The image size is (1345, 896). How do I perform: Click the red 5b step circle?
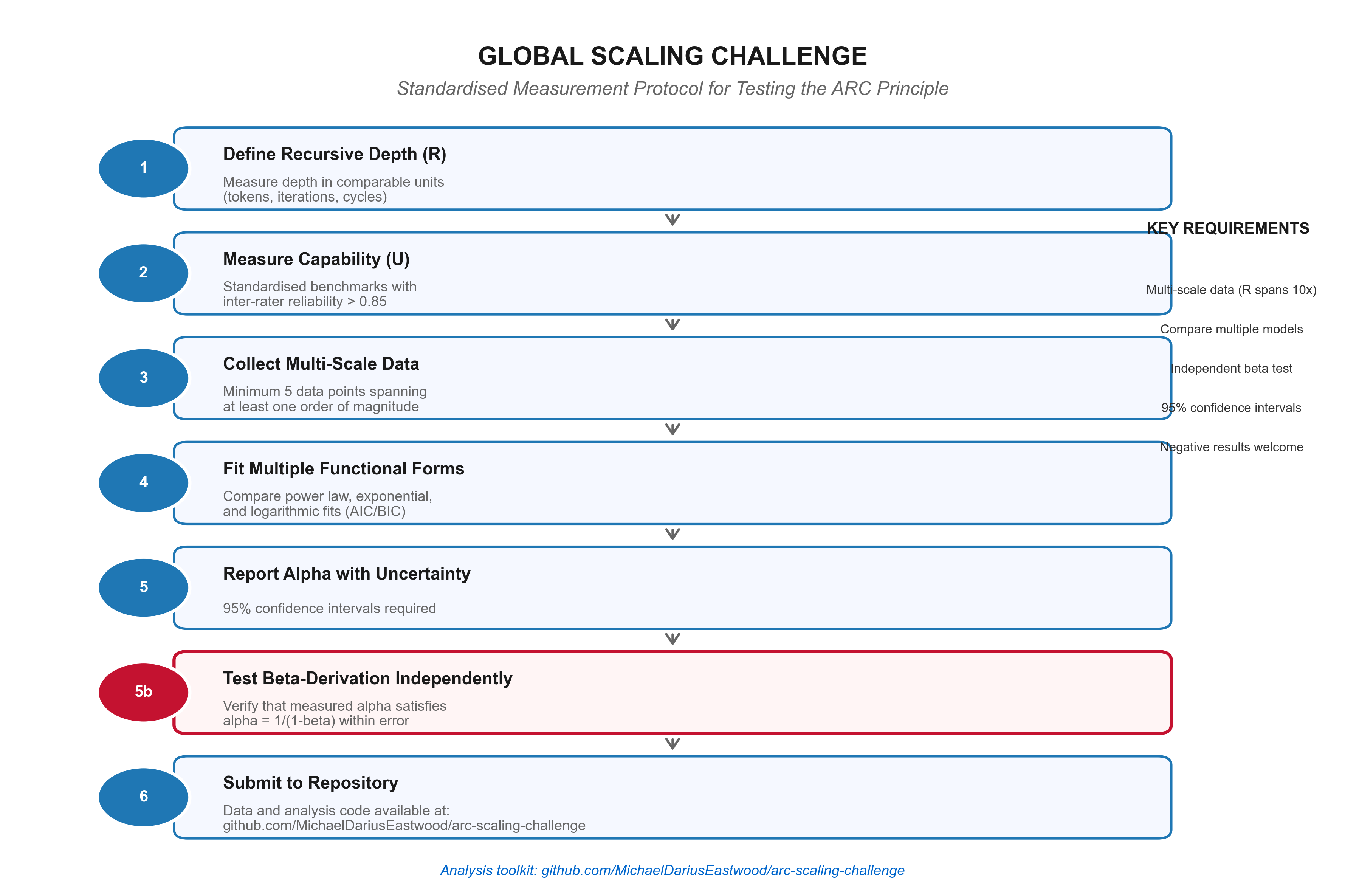pos(143,692)
